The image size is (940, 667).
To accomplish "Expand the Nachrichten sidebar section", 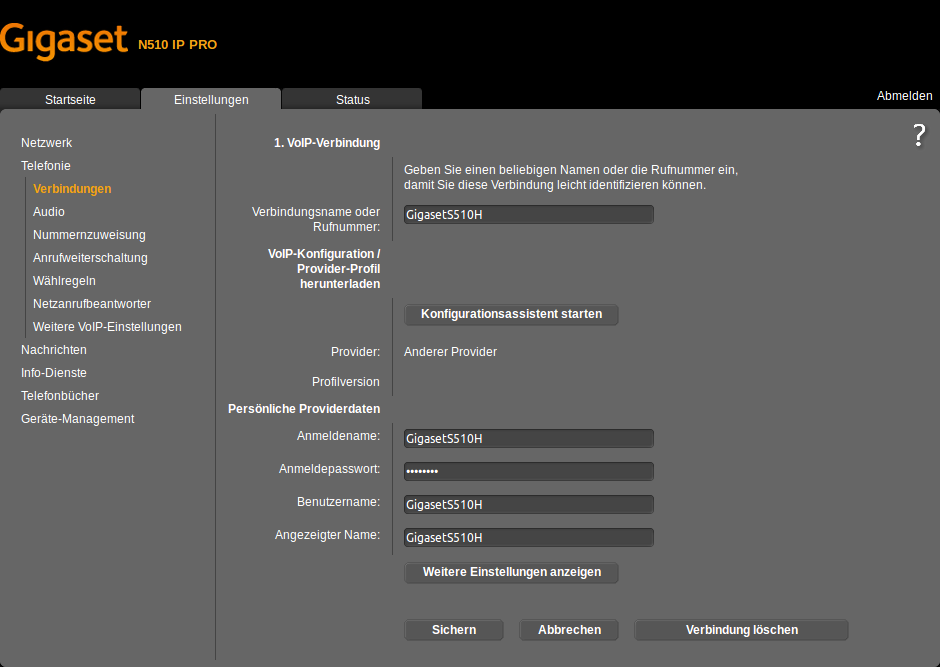I will click(x=54, y=350).
